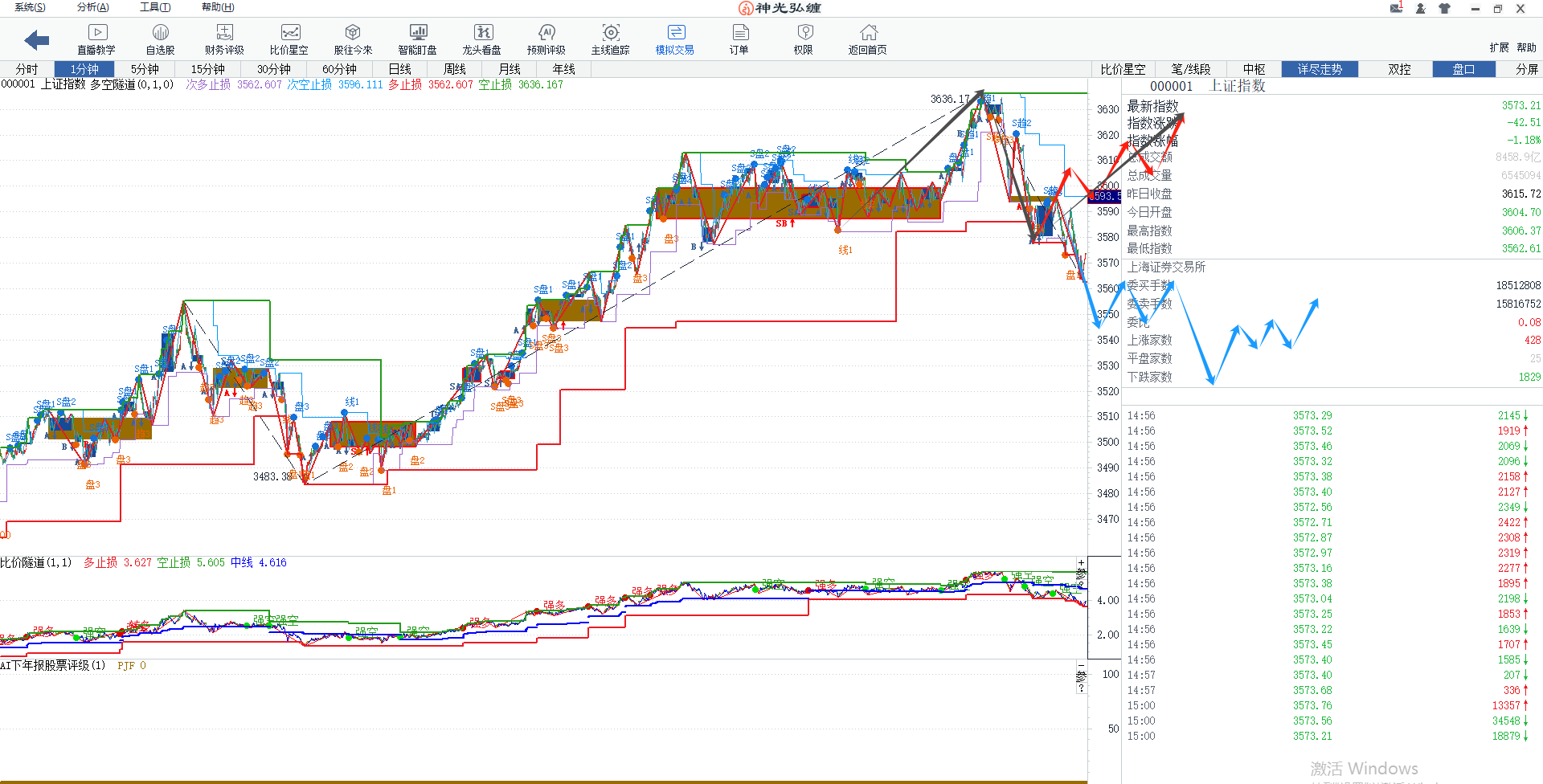Open the mail inbox icon
This screenshot has width=1543, height=784.
pyautogui.click(x=1396, y=8)
